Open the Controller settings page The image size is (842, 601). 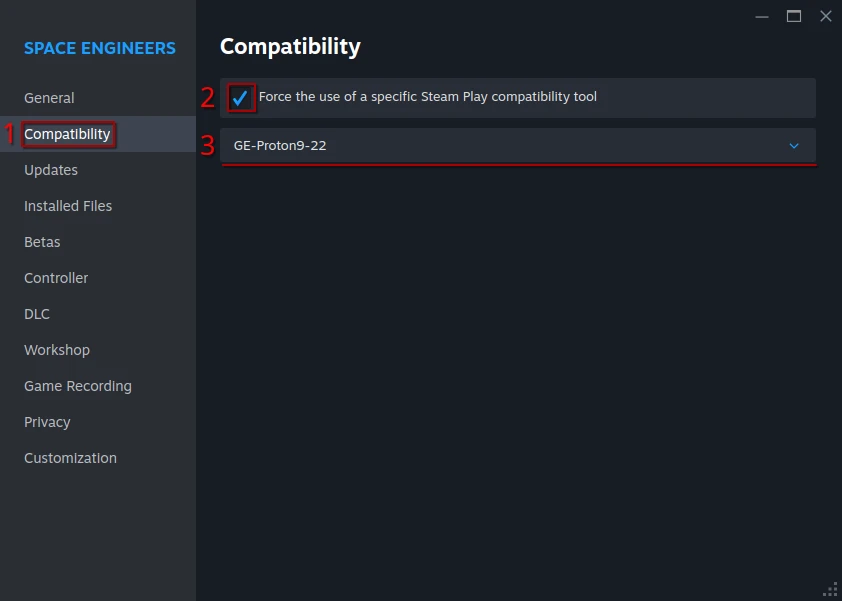pos(55,277)
